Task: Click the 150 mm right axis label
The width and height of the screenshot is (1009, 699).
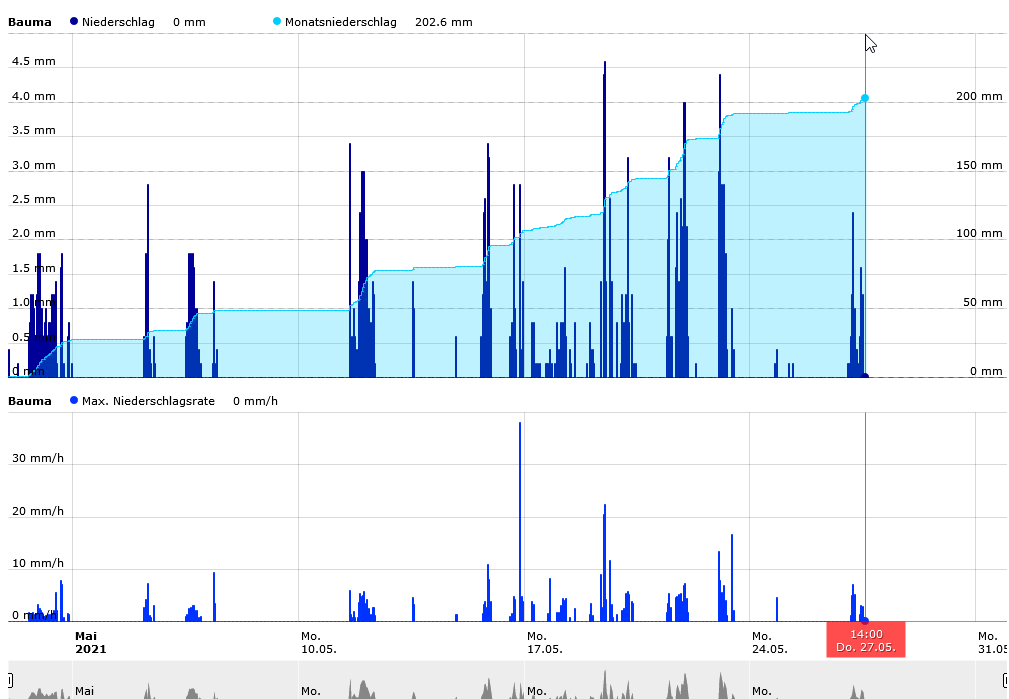Action: (979, 165)
